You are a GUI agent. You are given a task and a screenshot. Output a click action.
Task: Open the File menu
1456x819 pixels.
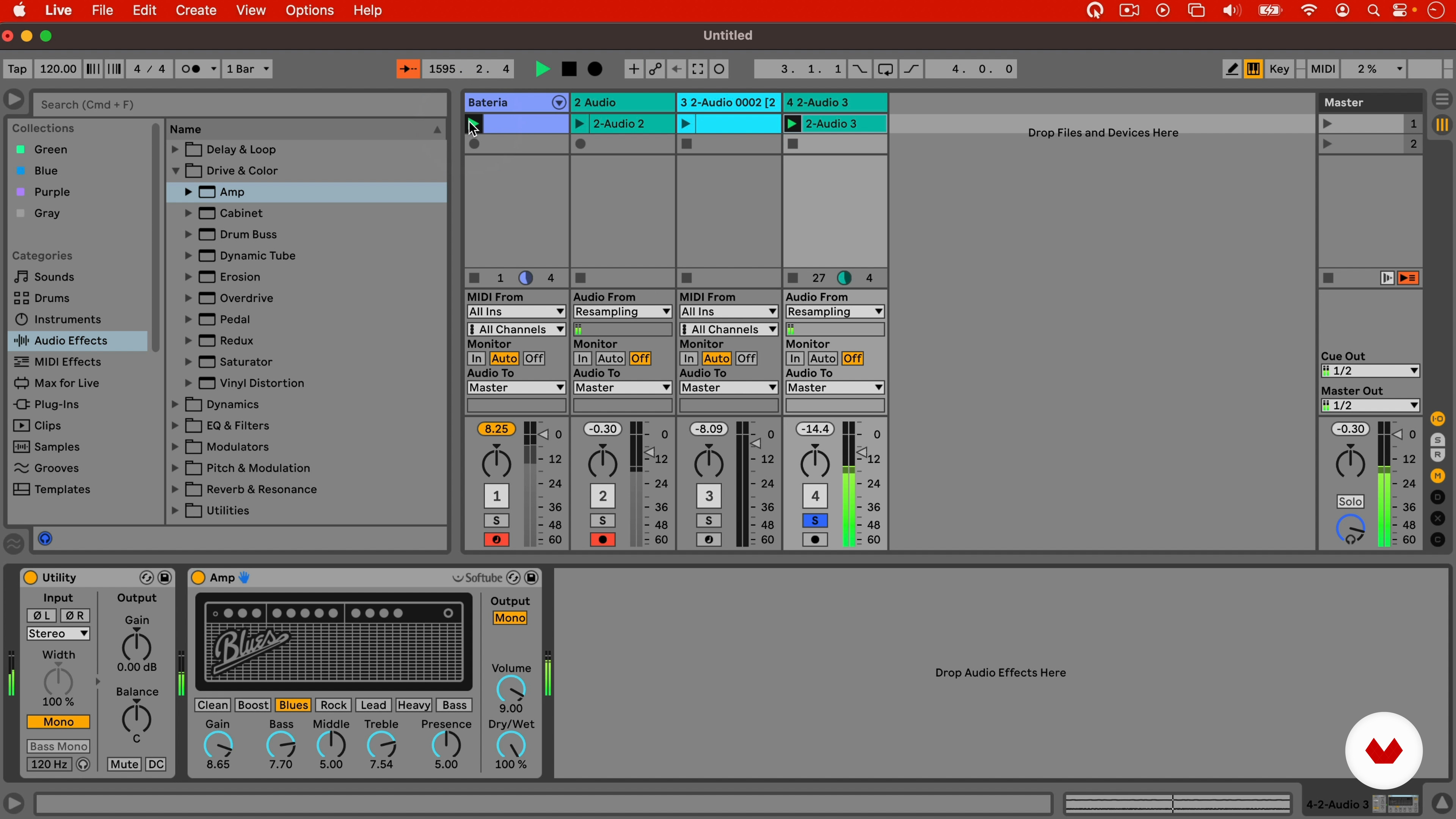coord(102,10)
